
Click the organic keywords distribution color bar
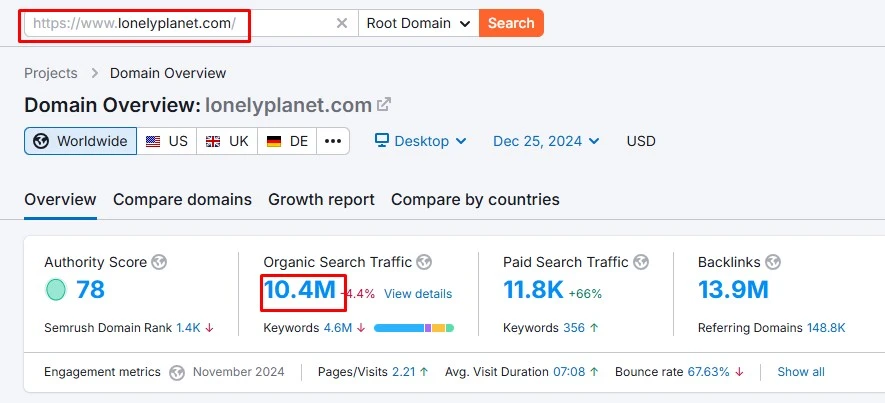(413, 328)
